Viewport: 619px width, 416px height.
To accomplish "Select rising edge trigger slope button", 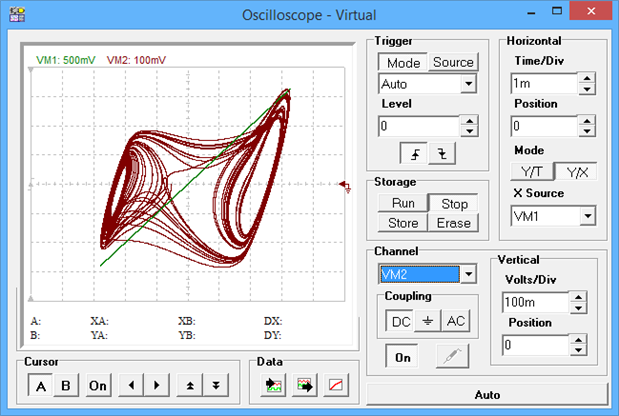I will coord(414,153).
